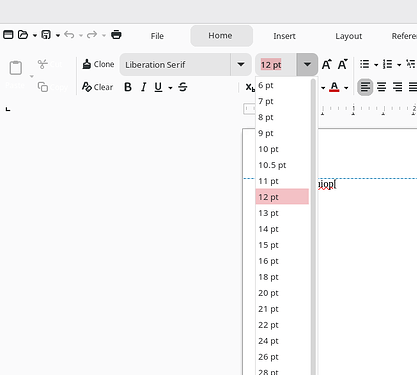
Task: Choose 10 pt from the size list
Action: coord(282,149)
